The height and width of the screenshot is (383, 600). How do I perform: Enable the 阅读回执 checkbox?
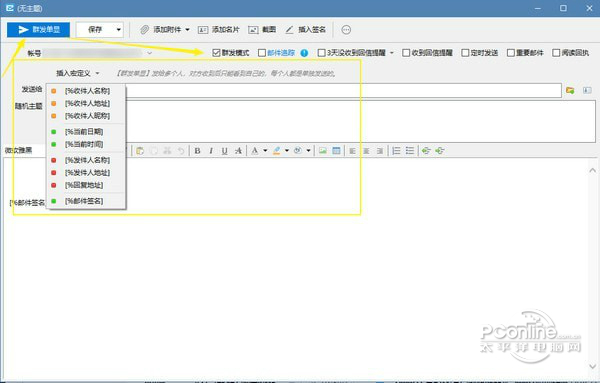tap(556, 53)
